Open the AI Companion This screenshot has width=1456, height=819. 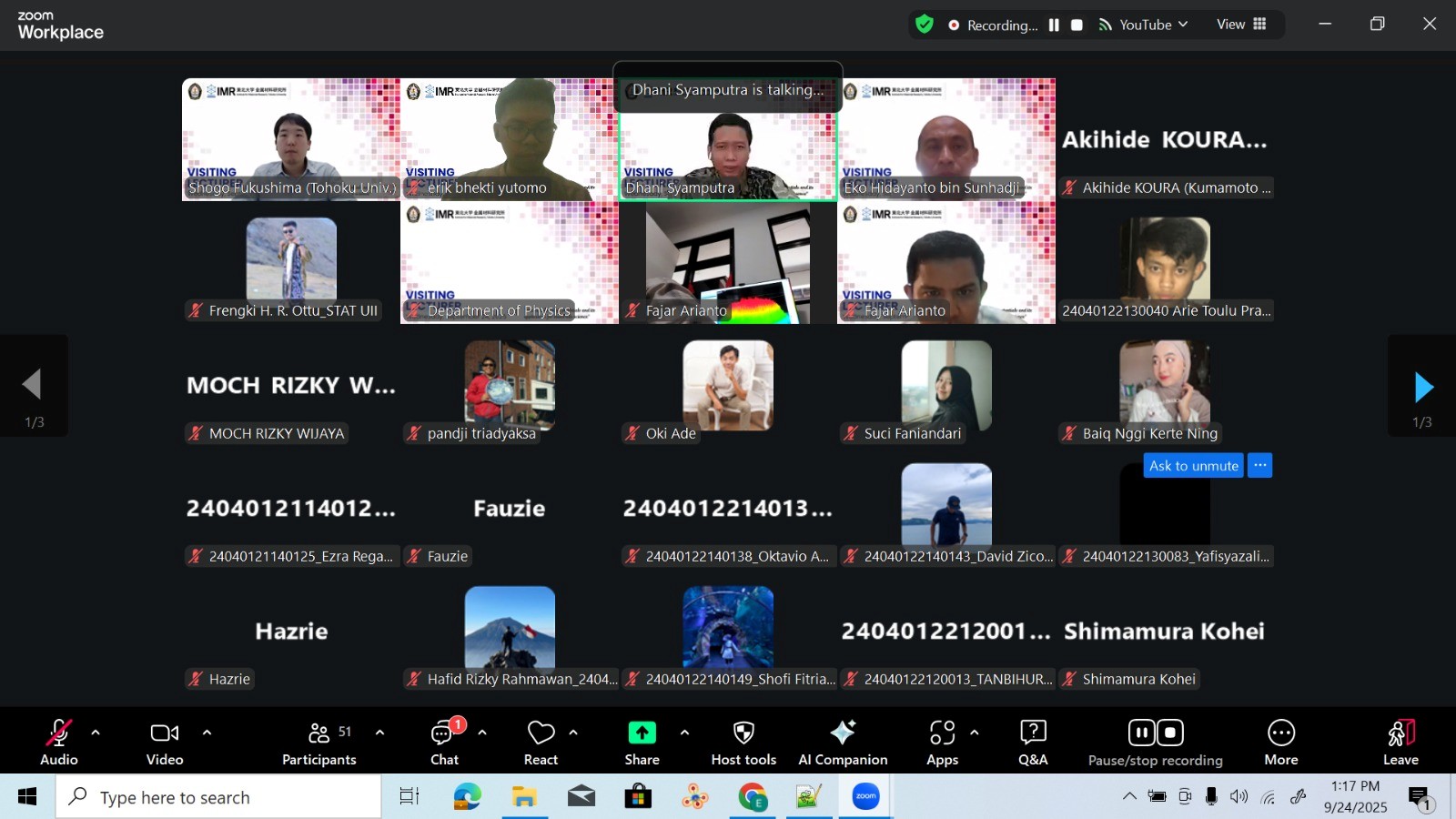click(x=843, y=742)
